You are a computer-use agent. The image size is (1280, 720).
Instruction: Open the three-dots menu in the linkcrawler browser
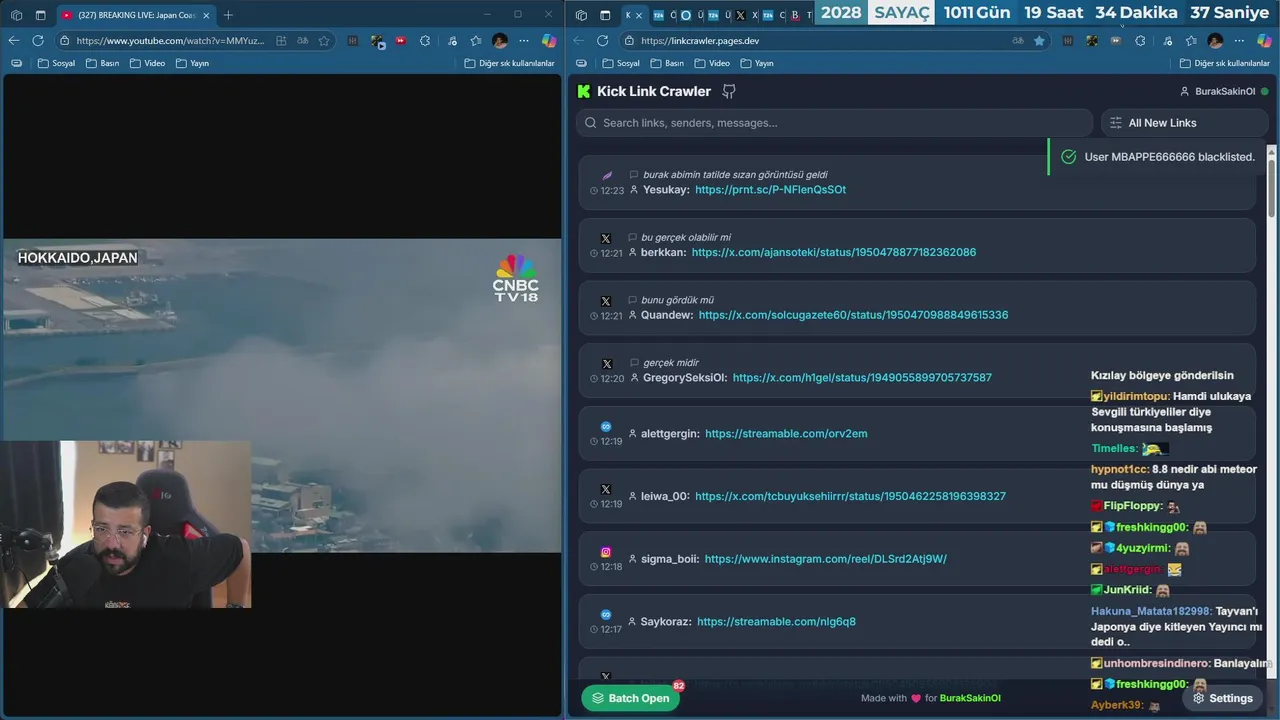[x=1240, y=40]
